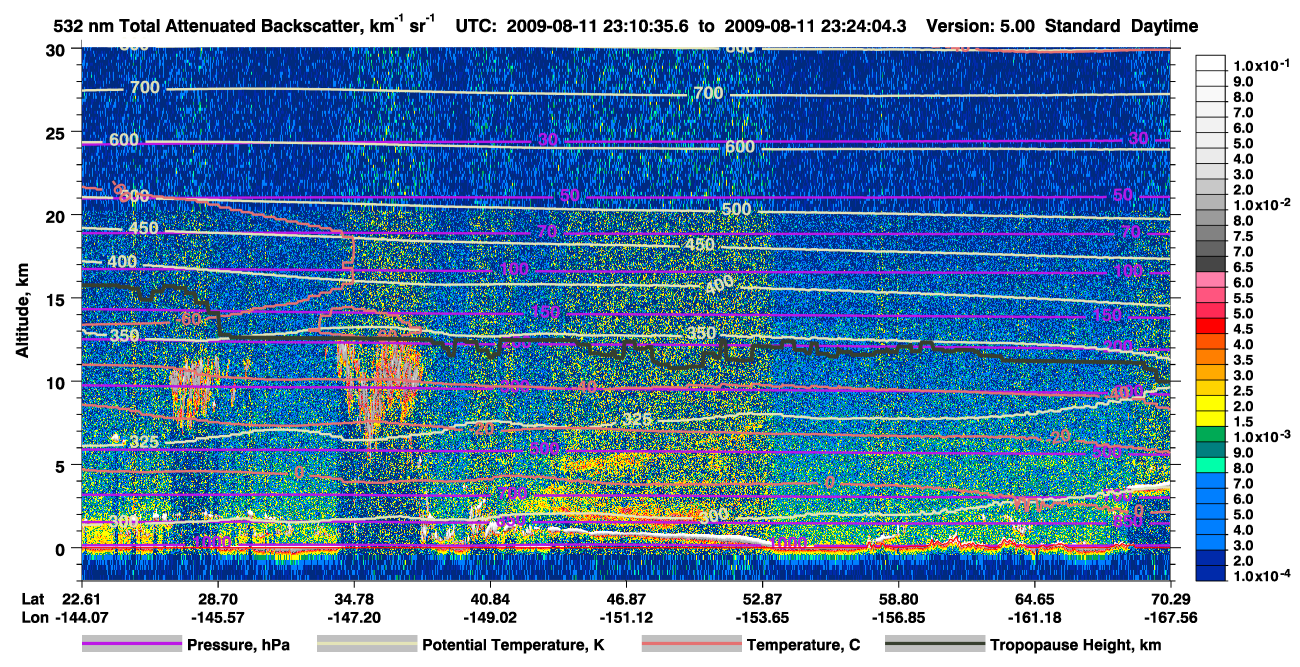Click longitude value -147.20
The height and width of the screenshot is (667, 1300).
pos(354,616)
